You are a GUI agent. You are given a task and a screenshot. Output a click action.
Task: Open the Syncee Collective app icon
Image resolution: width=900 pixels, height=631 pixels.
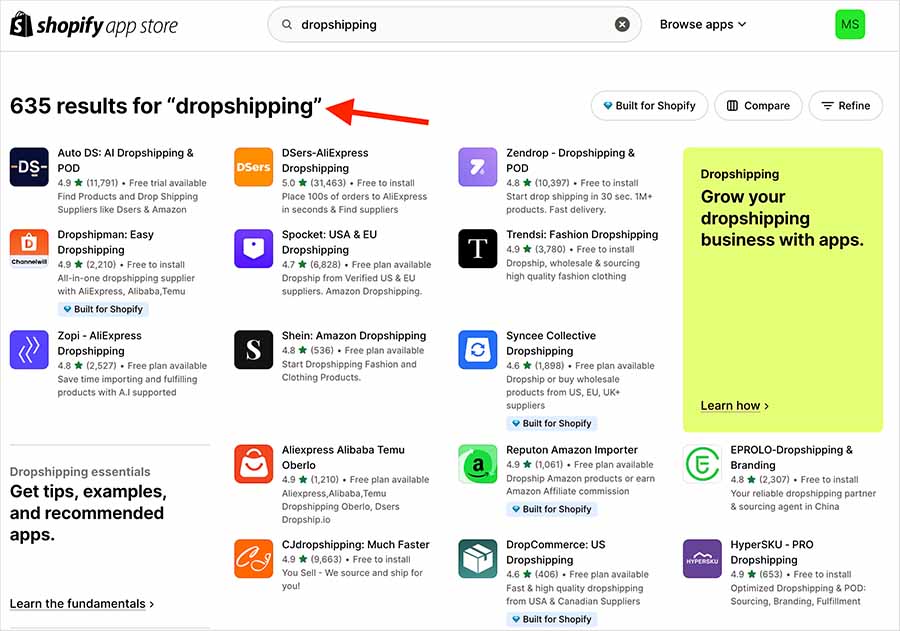coord(478,350)
